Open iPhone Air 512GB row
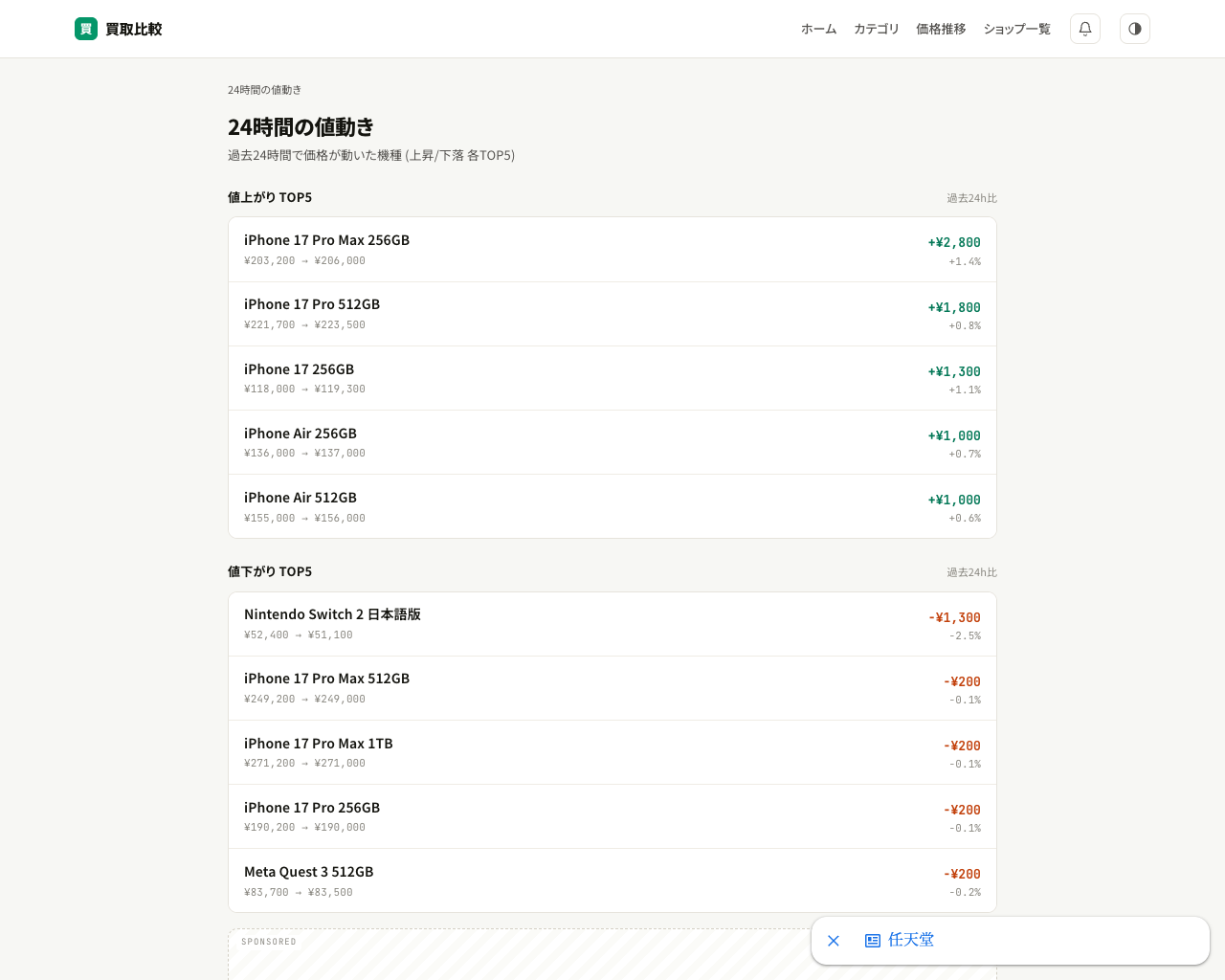1225x980 pixels. (x=612, y=506)
